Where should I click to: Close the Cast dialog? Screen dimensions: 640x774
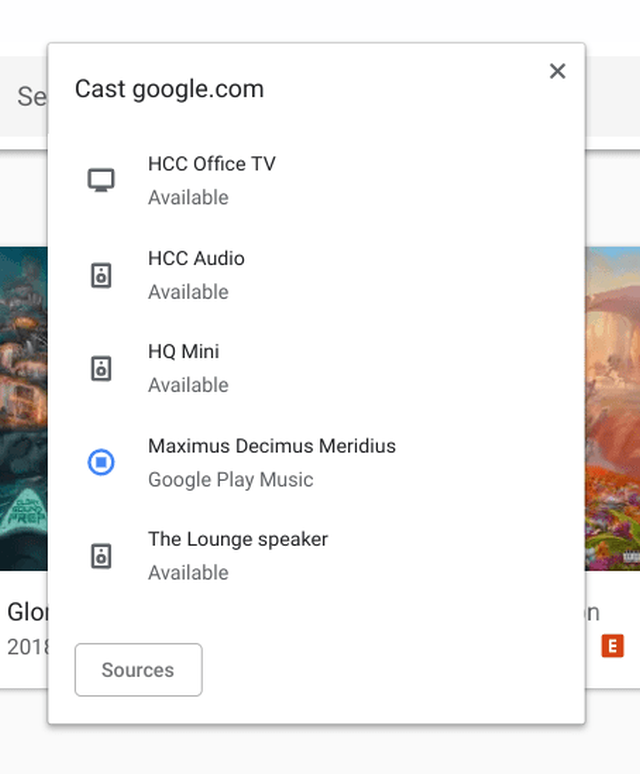(x=558, y=71)
